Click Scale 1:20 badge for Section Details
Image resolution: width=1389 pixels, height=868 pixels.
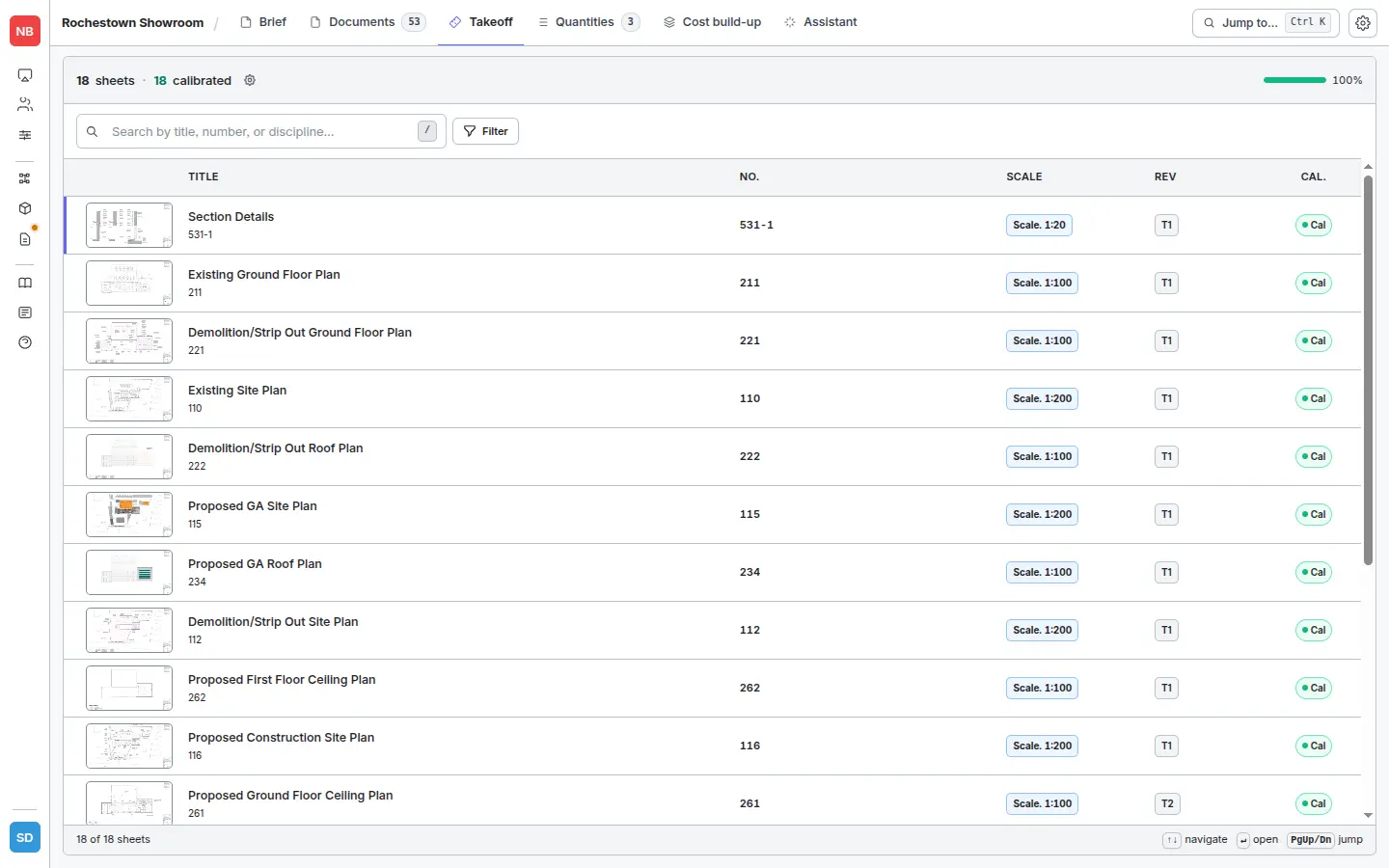(x=1039, y=225)
